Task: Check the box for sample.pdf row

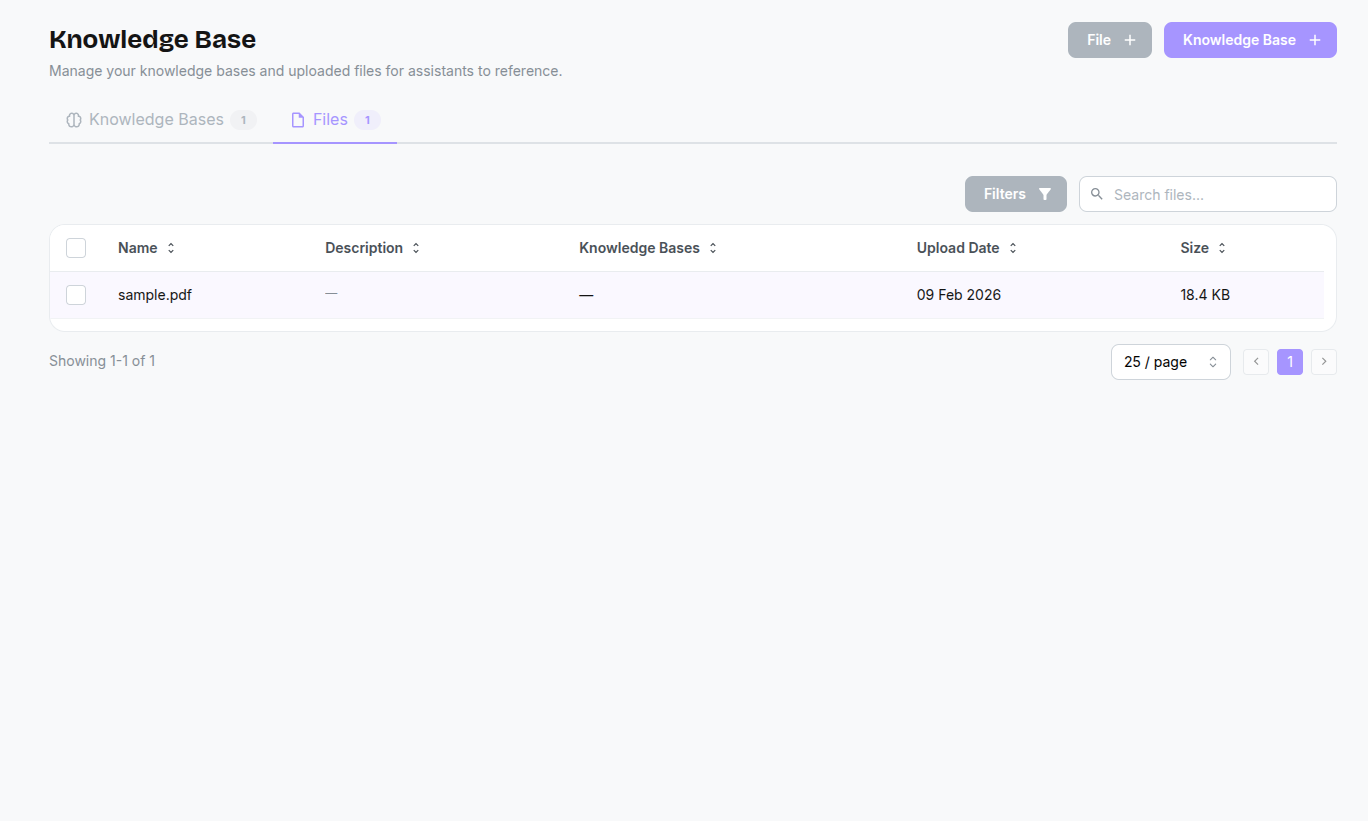Action: [x=76, y=295]
